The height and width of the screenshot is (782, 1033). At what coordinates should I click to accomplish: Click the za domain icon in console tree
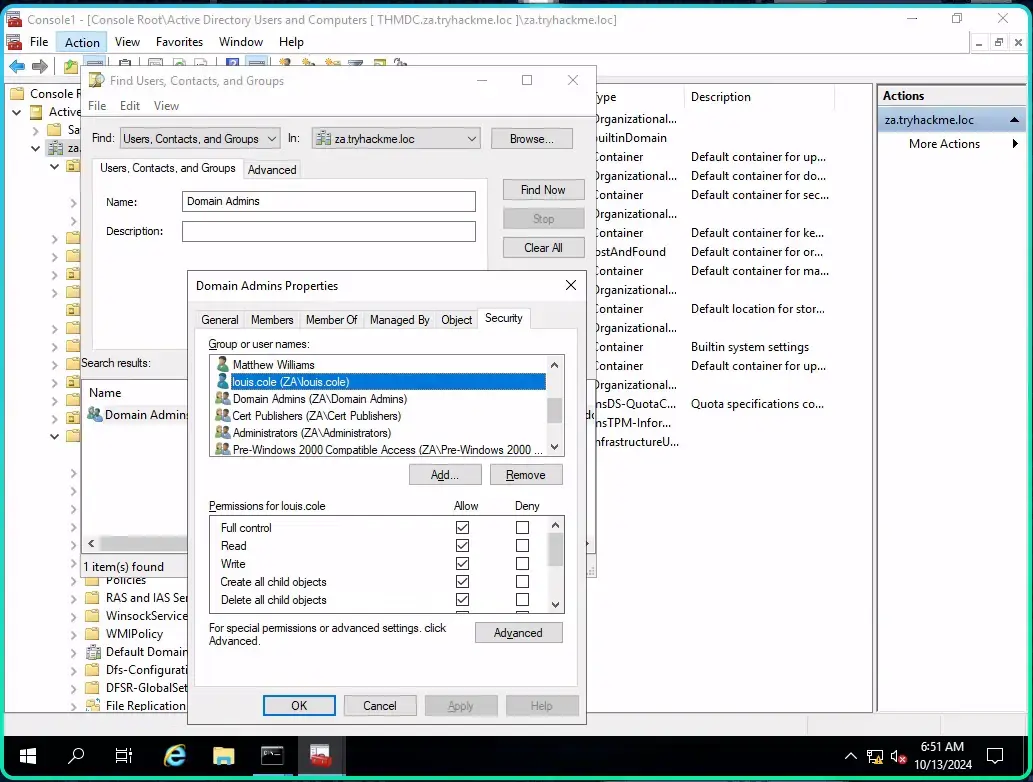[x=55, y=148]
